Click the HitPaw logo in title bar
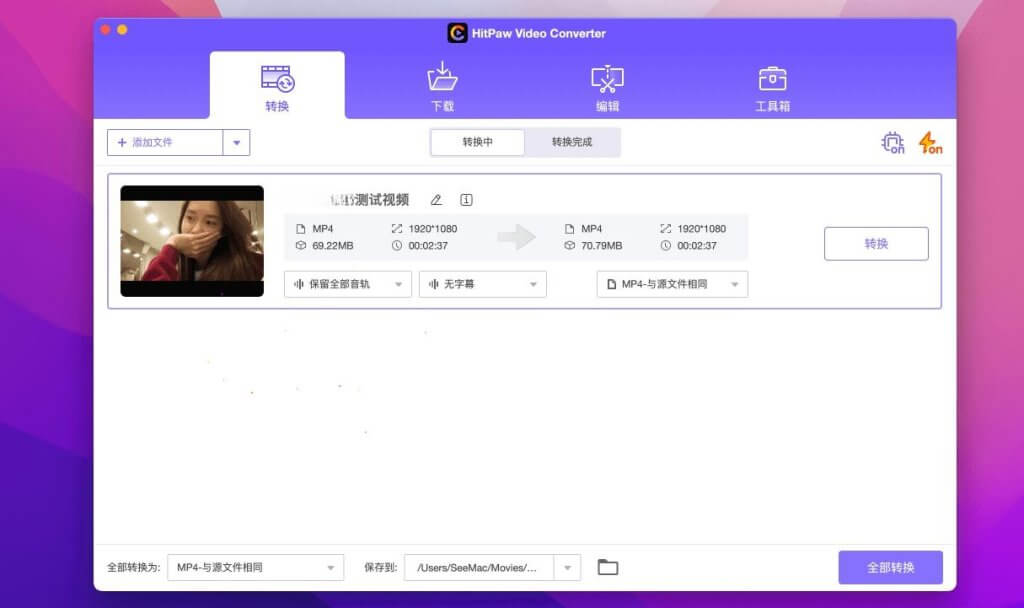 pos(457,33)
